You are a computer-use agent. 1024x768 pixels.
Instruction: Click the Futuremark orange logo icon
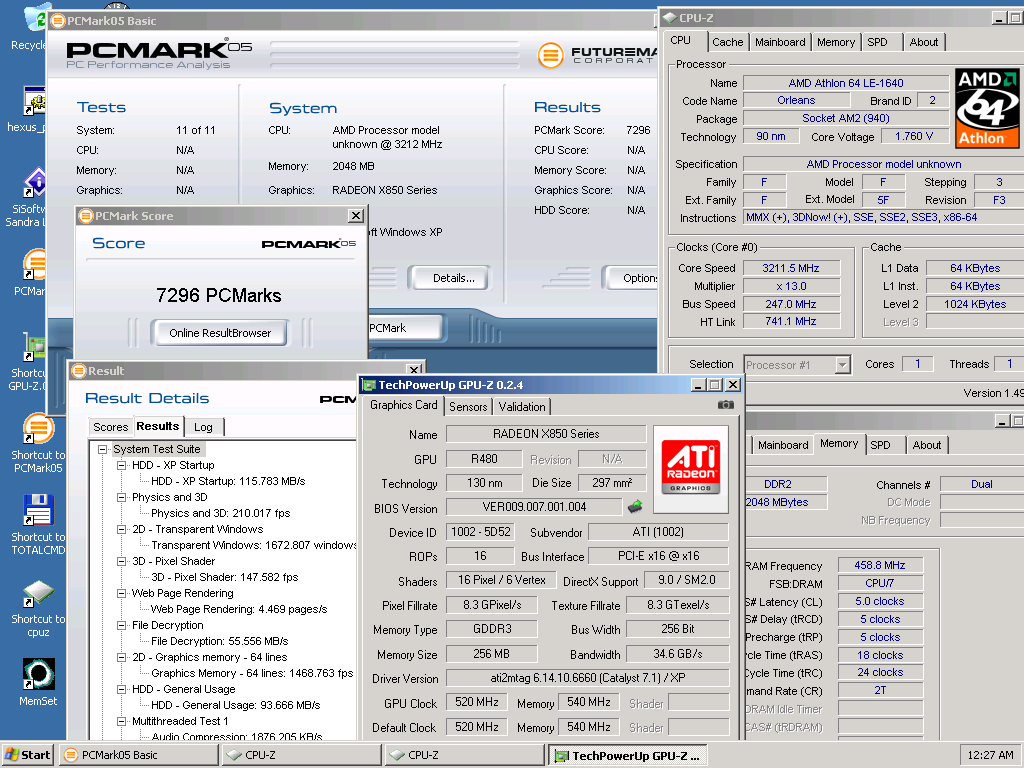pyautogui.click(x=551, y=55)
